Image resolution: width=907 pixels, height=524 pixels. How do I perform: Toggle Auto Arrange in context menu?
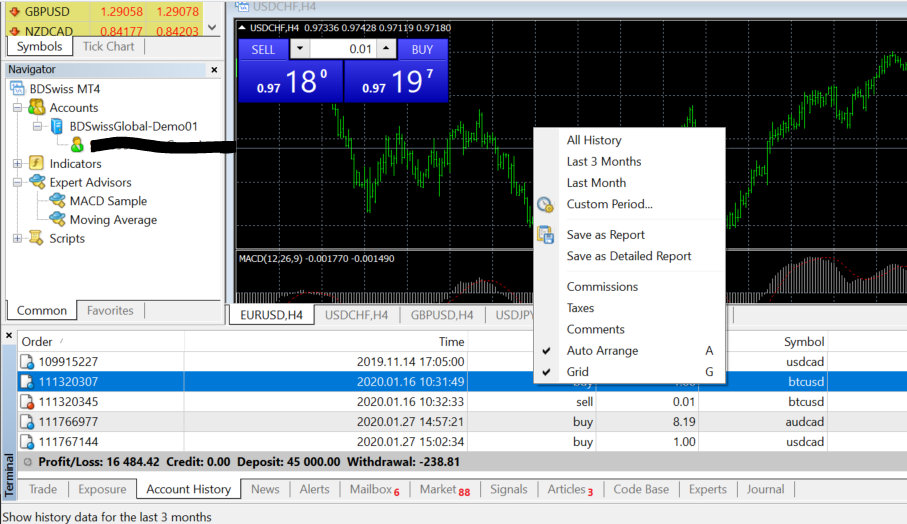click(602, 351)
